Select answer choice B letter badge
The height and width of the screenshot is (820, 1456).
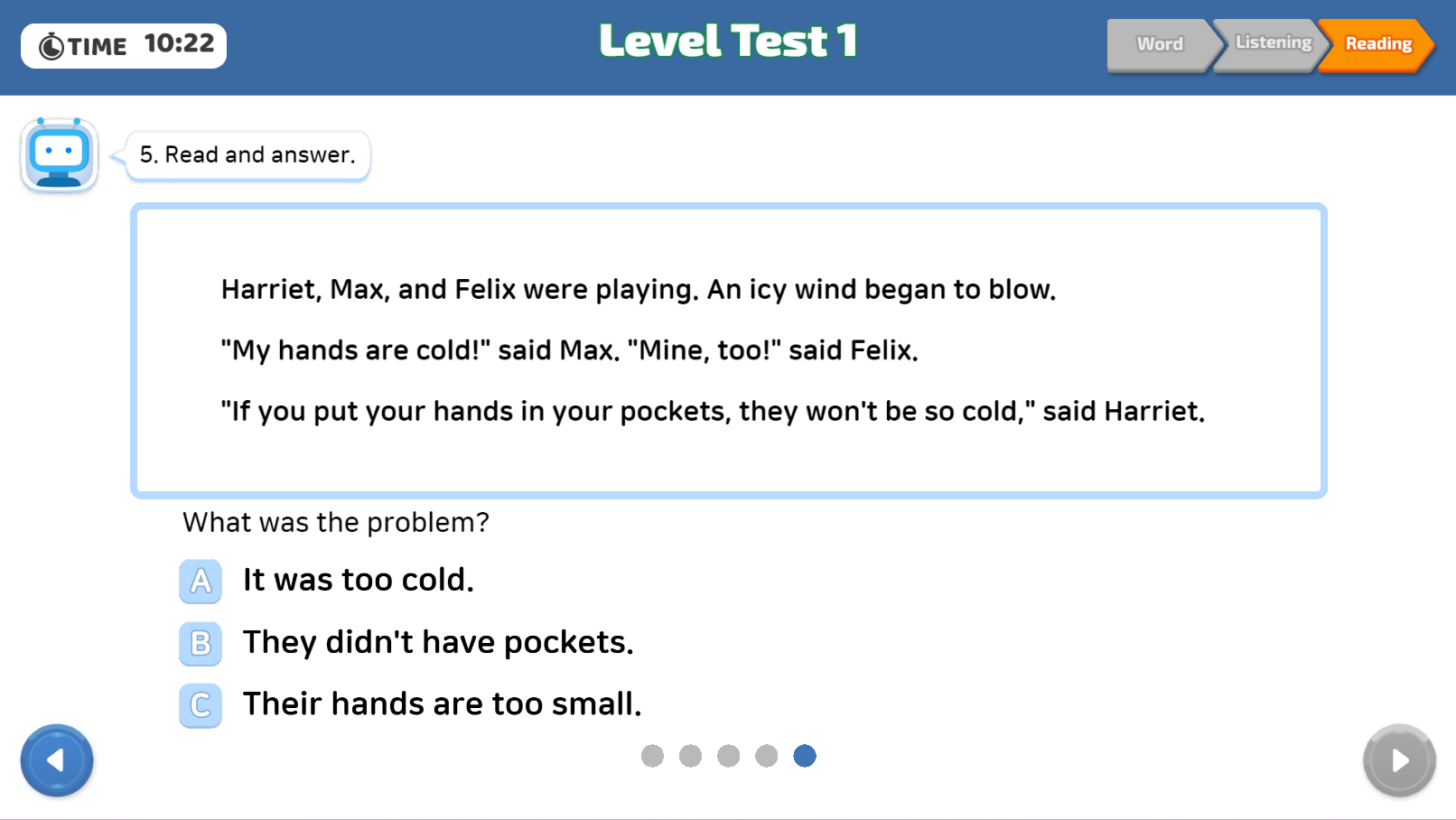point(201,643)
